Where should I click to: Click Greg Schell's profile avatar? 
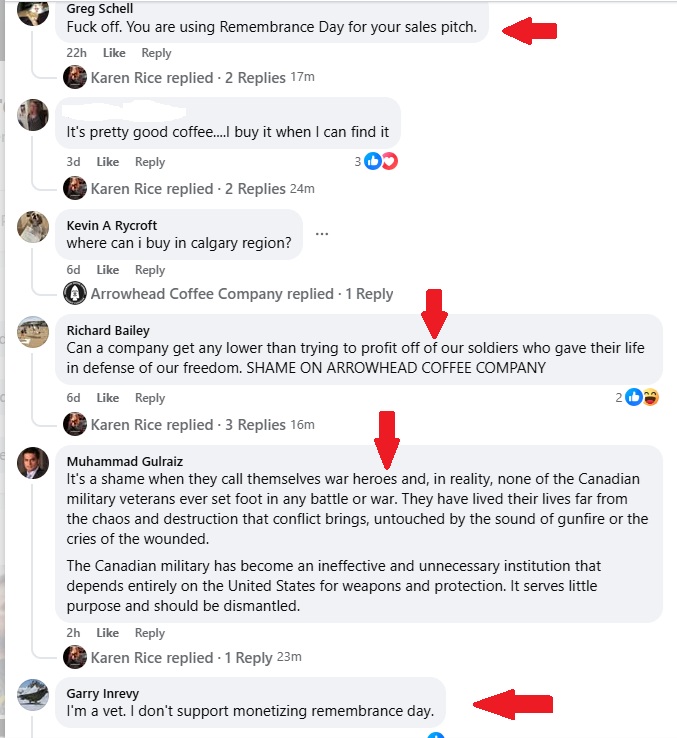click(34, 12)
